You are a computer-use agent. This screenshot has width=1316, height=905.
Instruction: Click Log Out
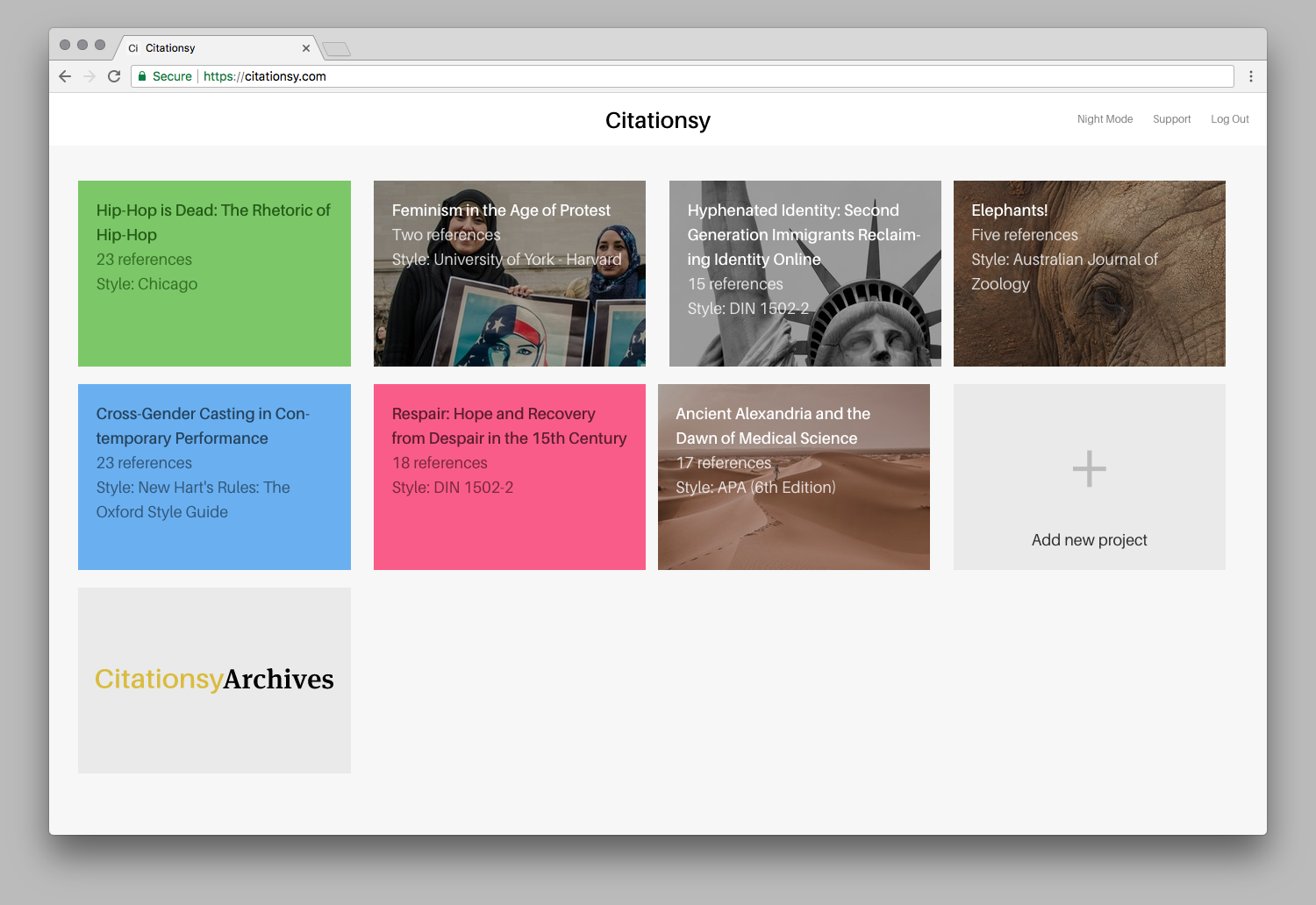pyautogui.click(x=1229, y=119)
